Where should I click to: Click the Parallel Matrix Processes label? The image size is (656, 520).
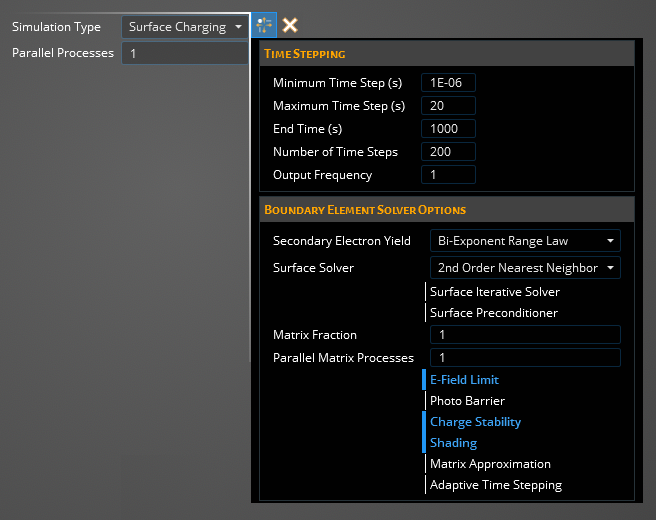(343, 358)
